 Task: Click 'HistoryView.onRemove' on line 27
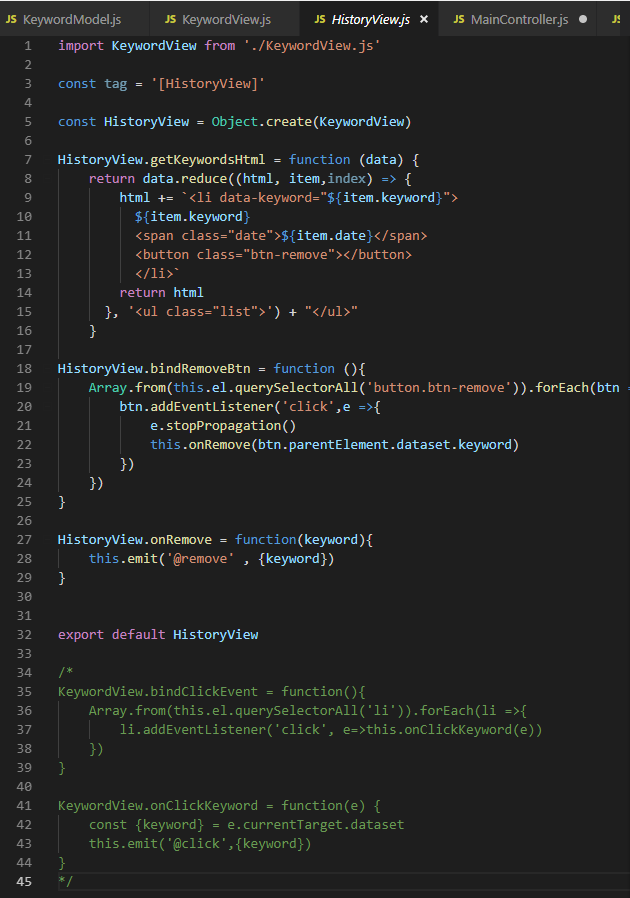pyautogui.click(x=135, y=539)
